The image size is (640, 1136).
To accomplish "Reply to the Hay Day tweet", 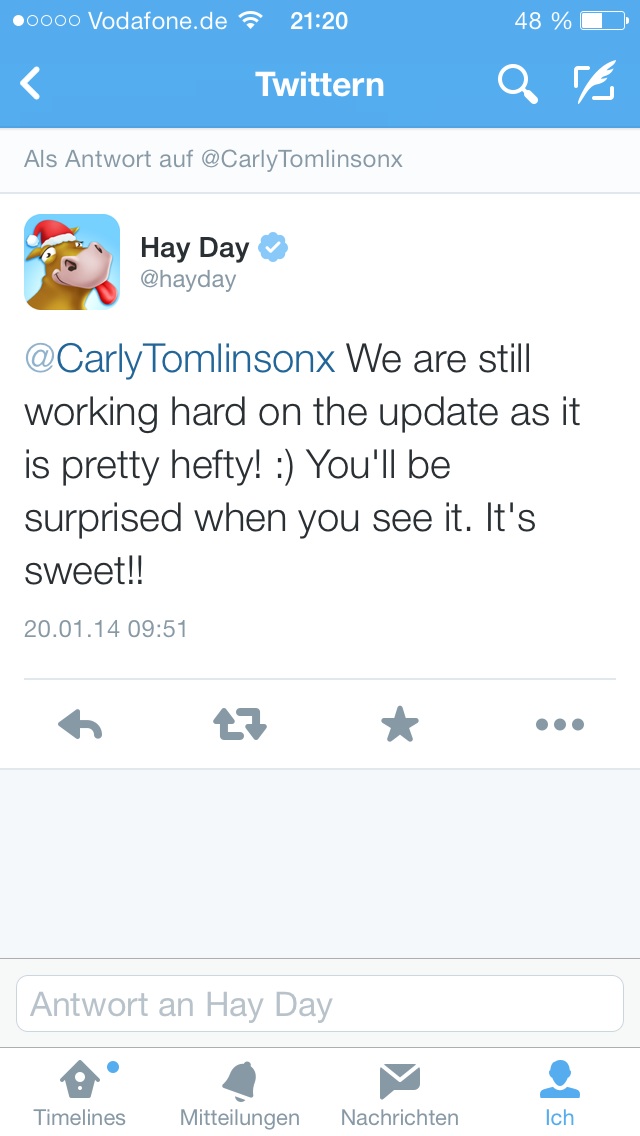I will (x=80, y=725).
